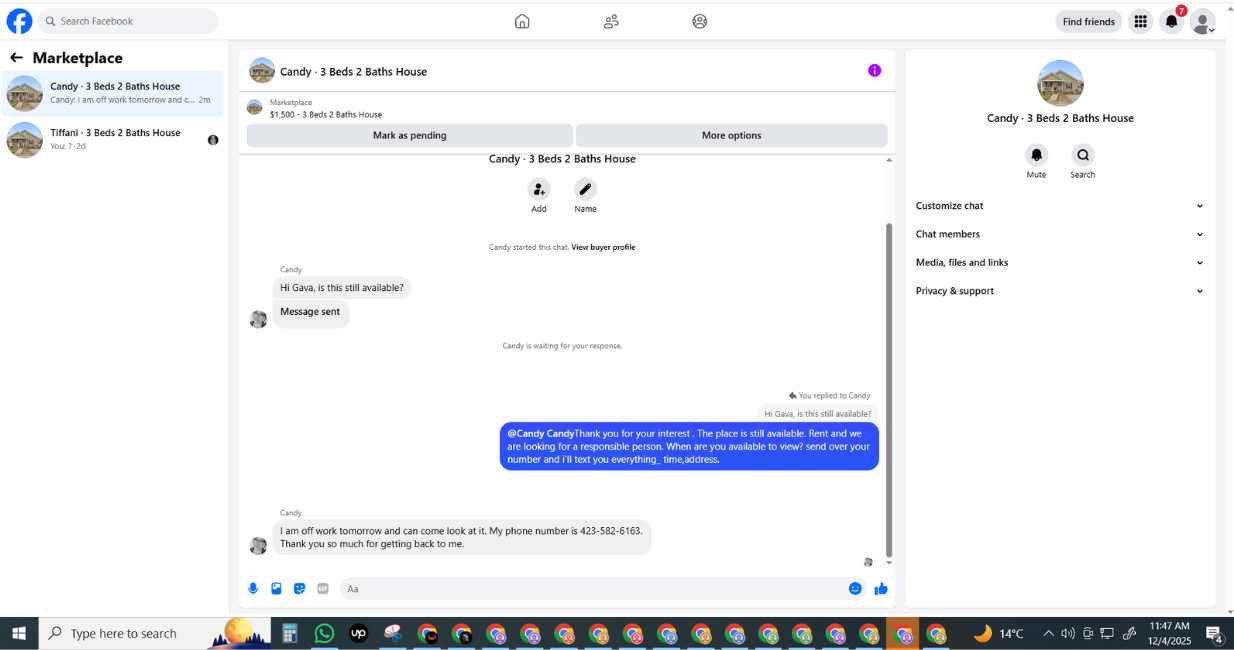Click the scroll-up arrow of chat scrollbar

click(x=889, y=160)
